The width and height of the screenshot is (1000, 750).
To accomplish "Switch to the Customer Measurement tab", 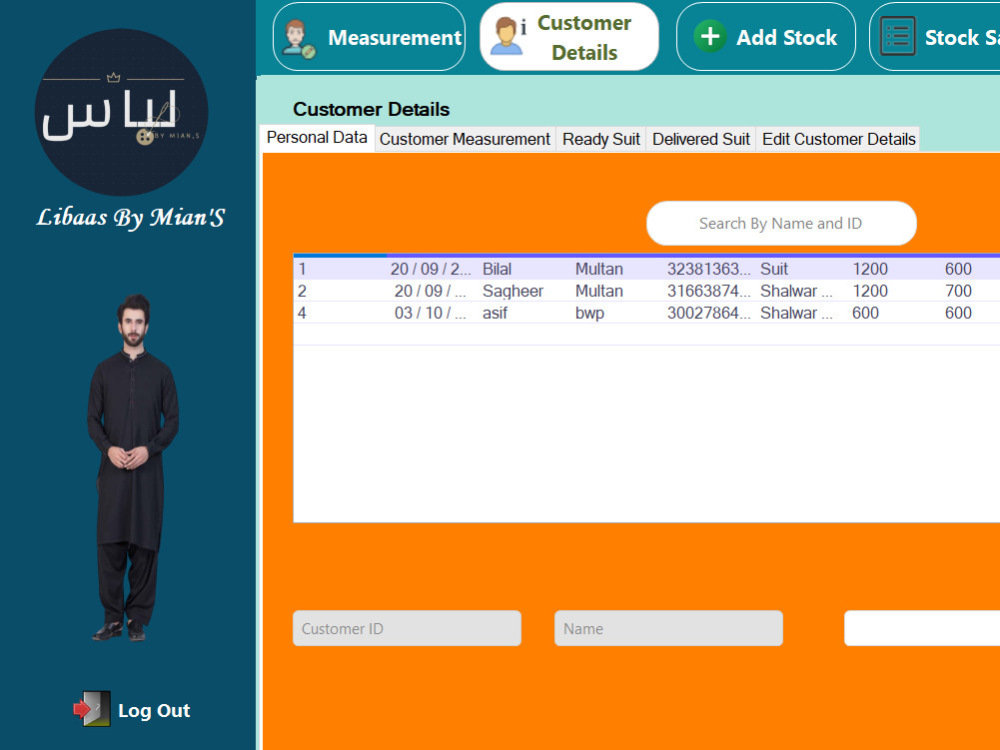I will pyautogui.click(x=465, y=139).
